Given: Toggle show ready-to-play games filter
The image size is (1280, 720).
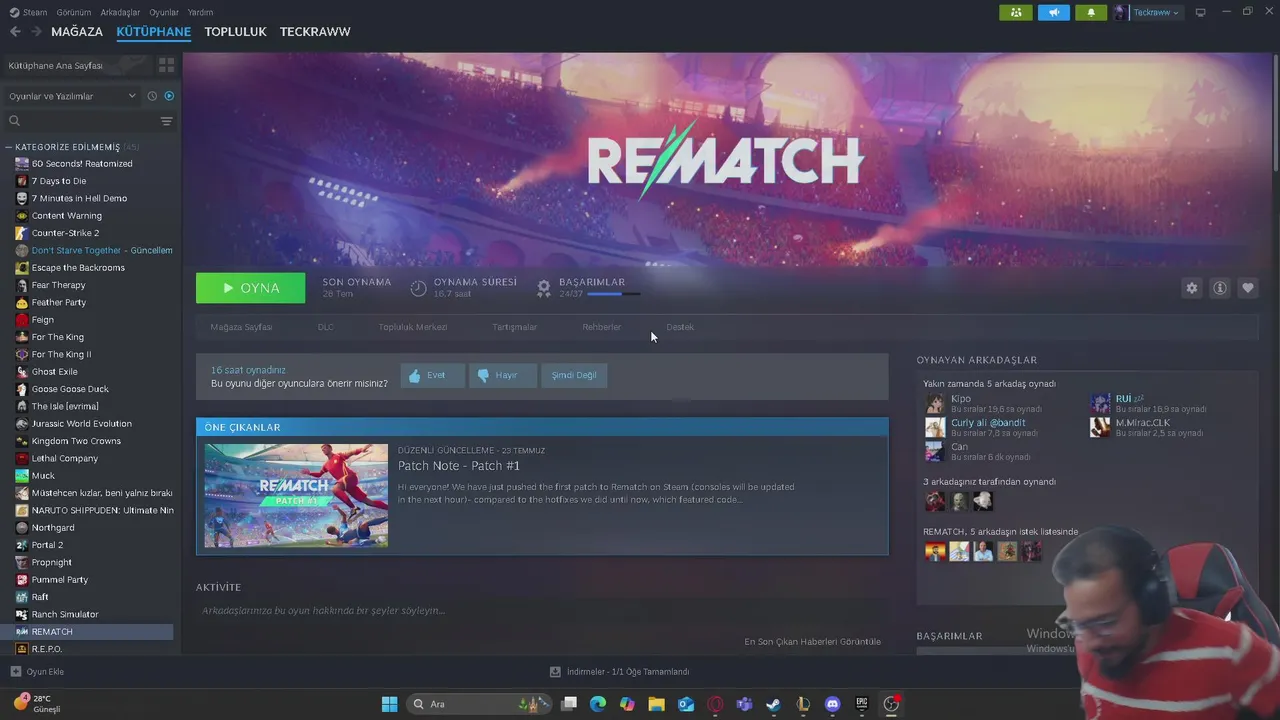Looking at the screenshot, I should point(169,96).
